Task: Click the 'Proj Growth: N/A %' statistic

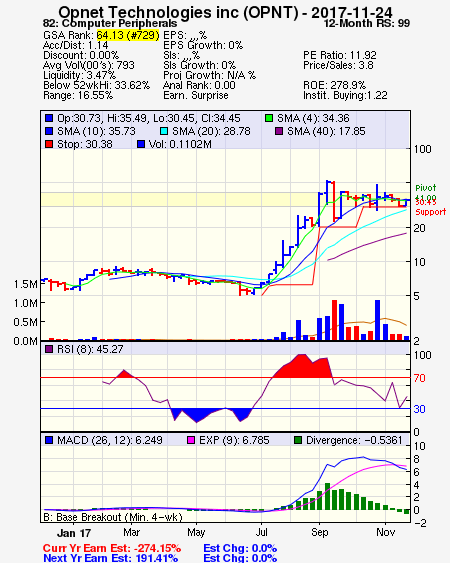Action: 209,75
